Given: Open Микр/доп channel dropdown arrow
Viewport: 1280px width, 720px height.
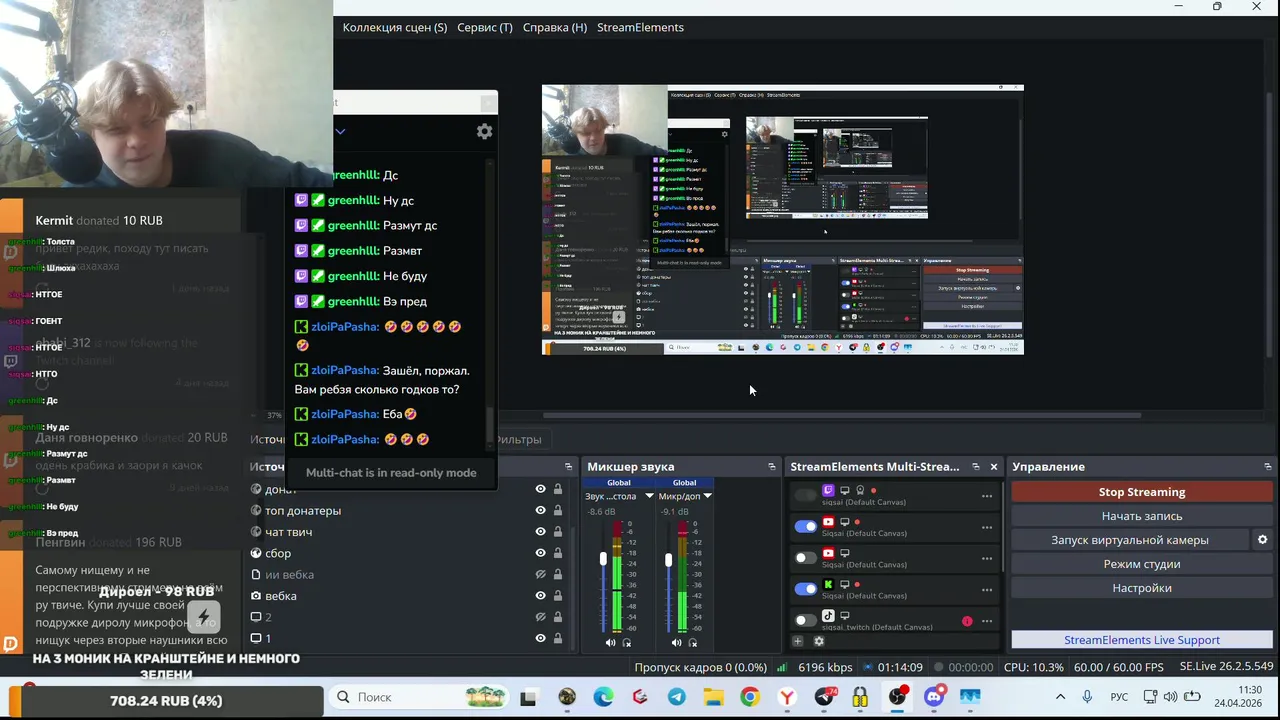Looking at the screenshot, I should click(x=707, y=496).
